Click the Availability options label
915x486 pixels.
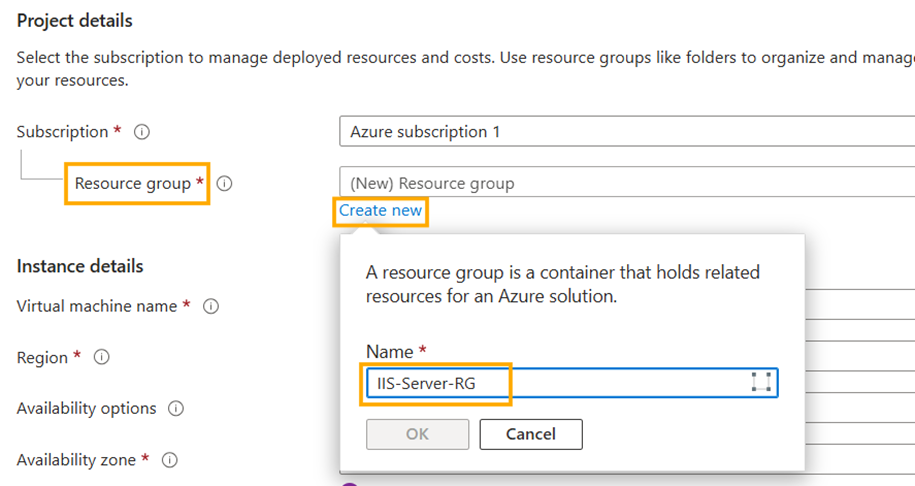pyautogui.click(x=87, y=408)
